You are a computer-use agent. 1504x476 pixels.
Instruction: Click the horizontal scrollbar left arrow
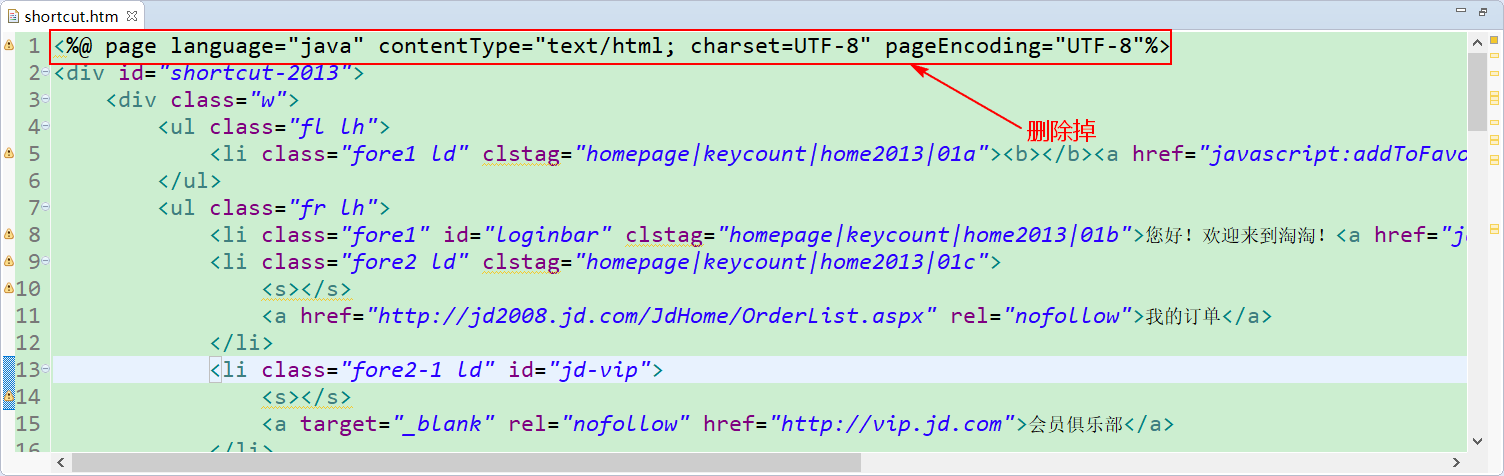pyautogui.click(x=61, y=462)
